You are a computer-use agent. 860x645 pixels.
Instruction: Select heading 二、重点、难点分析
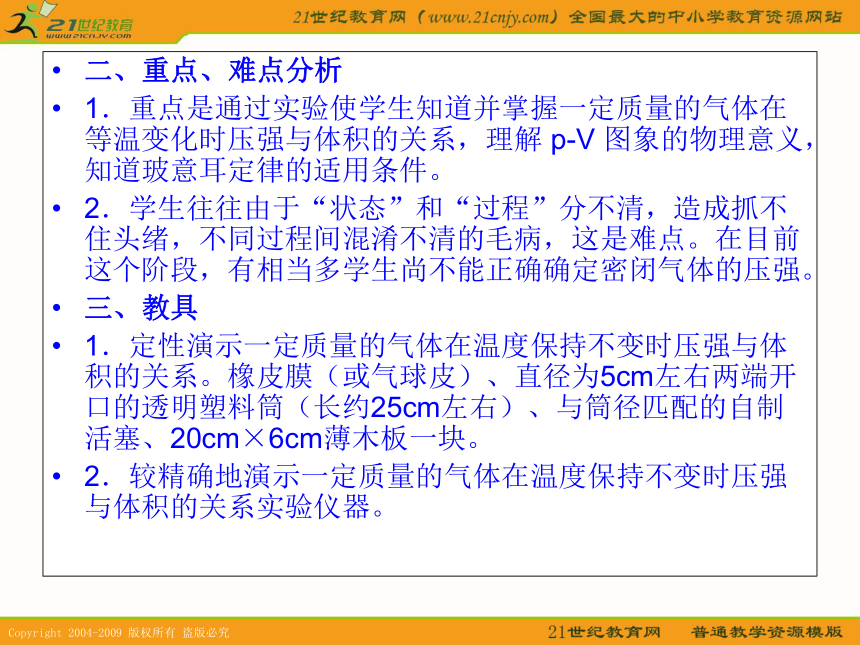click(213, 70)
